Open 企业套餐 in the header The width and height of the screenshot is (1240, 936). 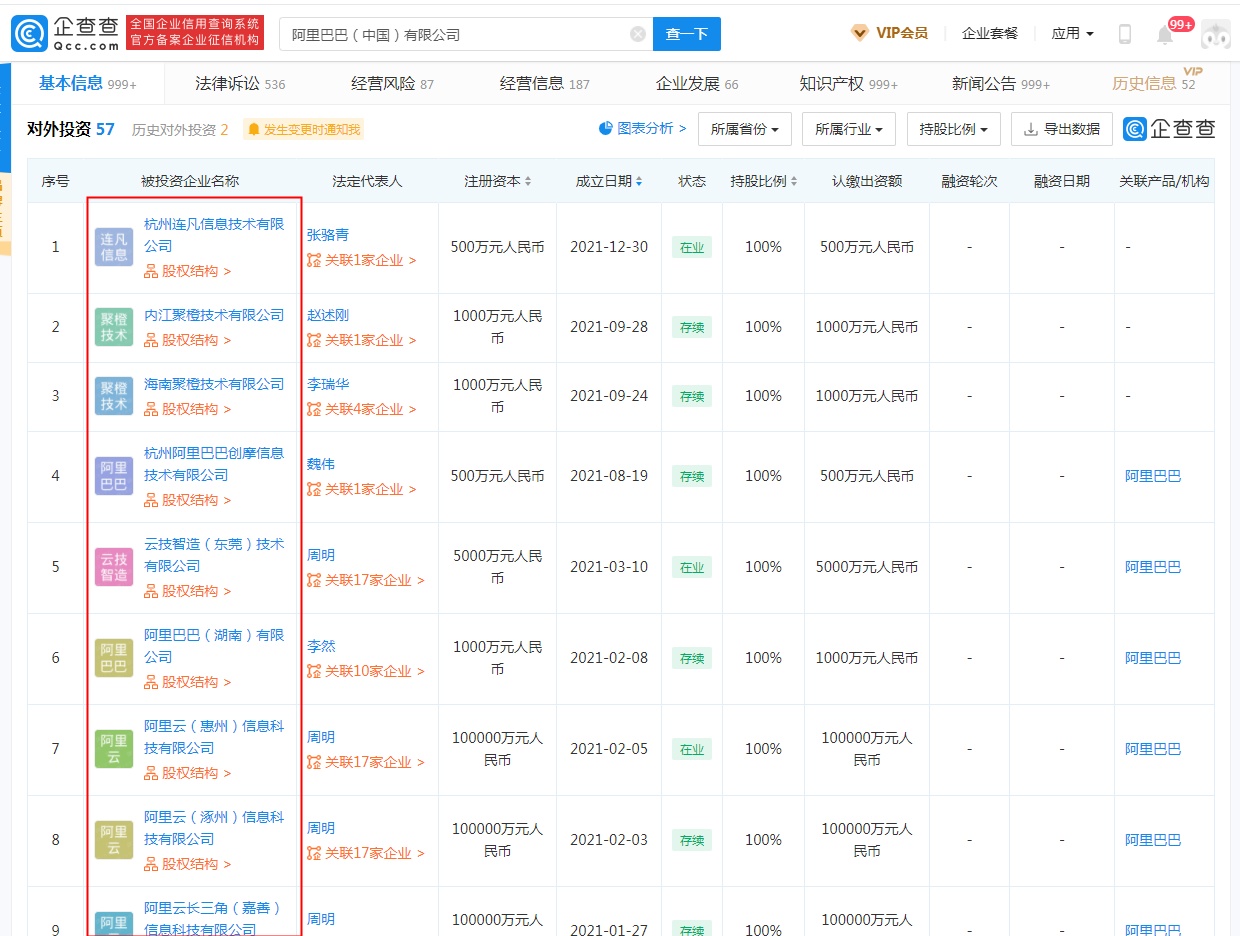click(x=989, y=33)
